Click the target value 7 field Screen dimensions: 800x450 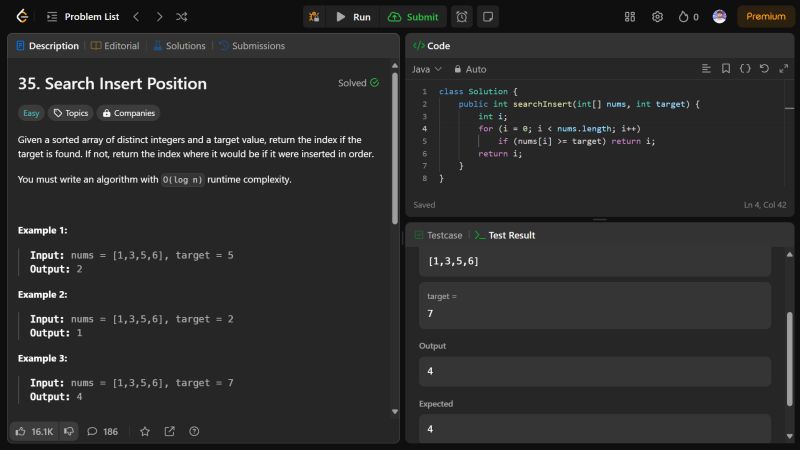point(595,306)
